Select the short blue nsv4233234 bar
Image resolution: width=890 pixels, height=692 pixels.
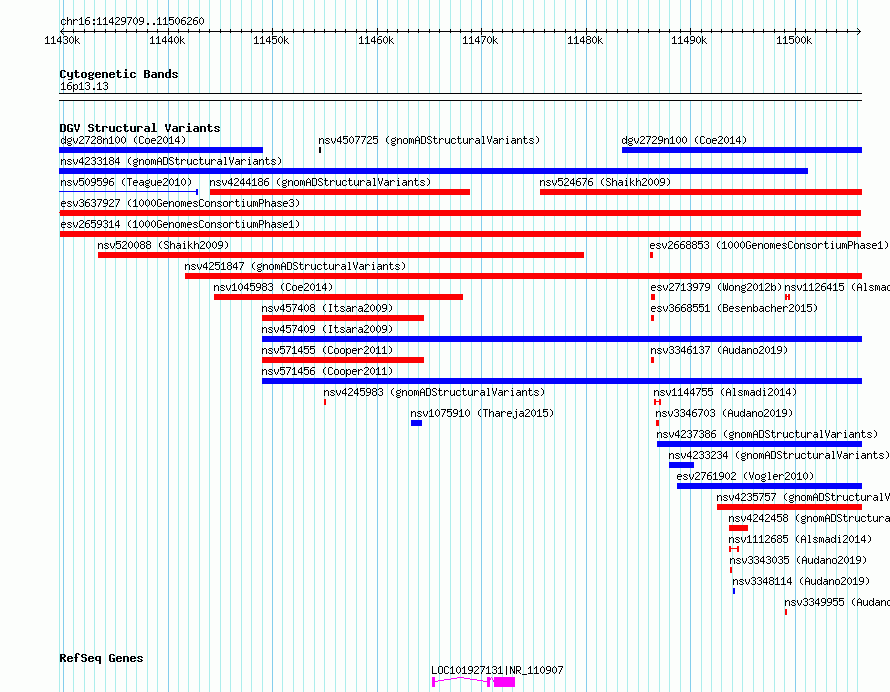tap(681, 465)
